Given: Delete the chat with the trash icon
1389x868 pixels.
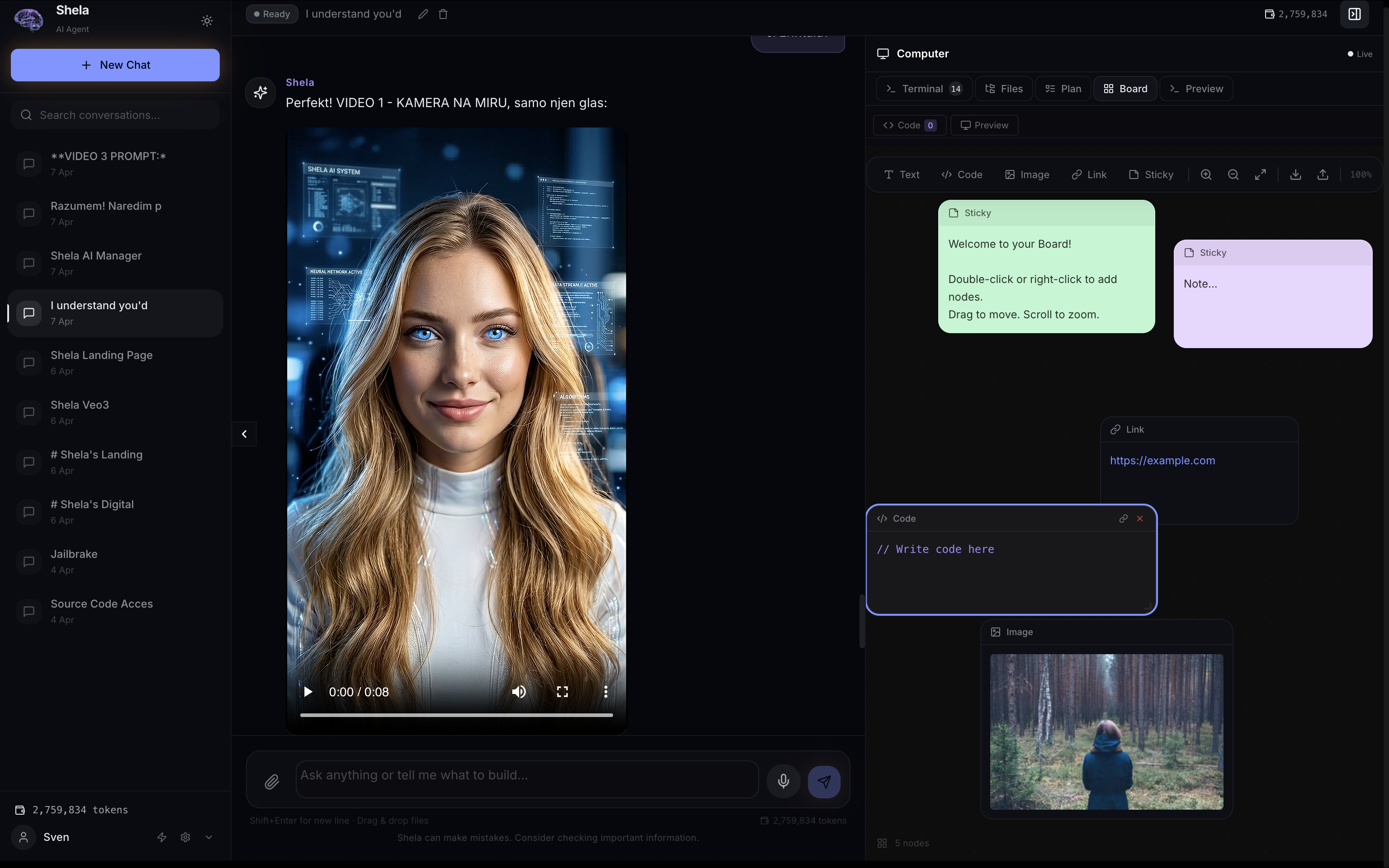Looking at the screenshot, I should pos(443,14).
